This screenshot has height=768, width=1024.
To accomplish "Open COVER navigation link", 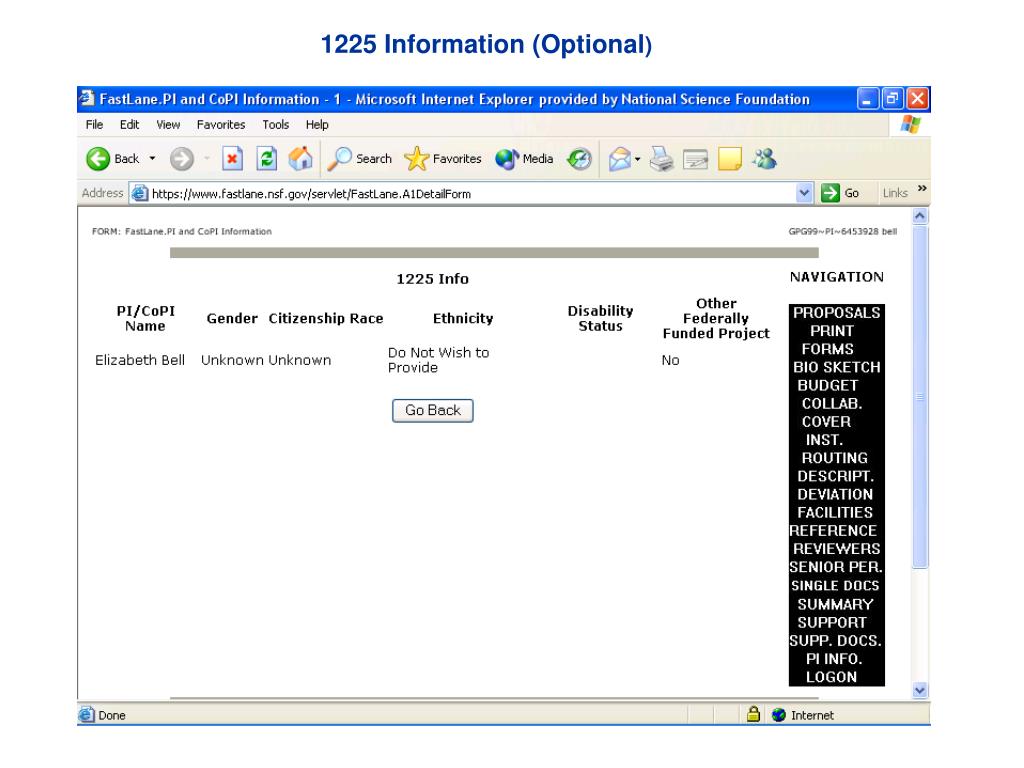I will pyautogui.click(x=826, y=422).
